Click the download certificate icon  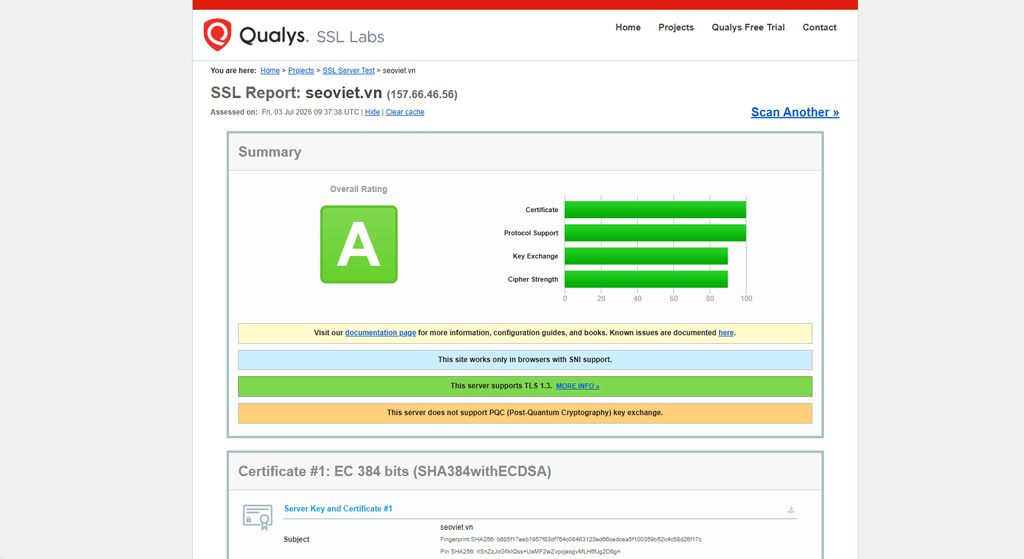(x=791, y=509)
